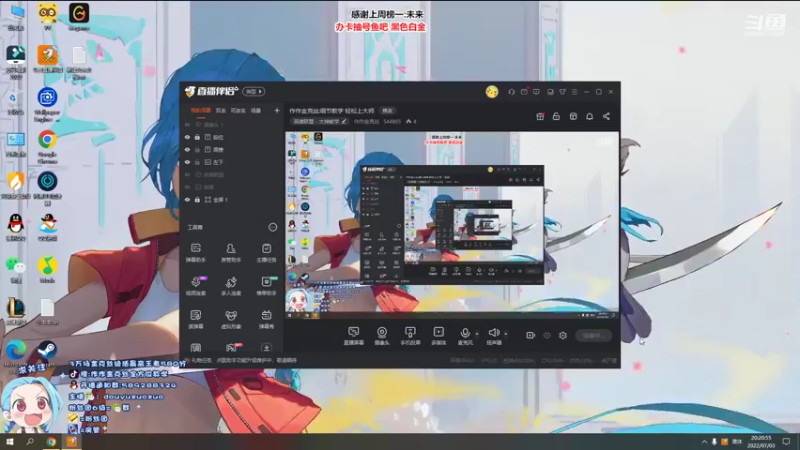The image size is (800, 450).
Task: Click the user avatar in title bar
Action: (492, 92)
